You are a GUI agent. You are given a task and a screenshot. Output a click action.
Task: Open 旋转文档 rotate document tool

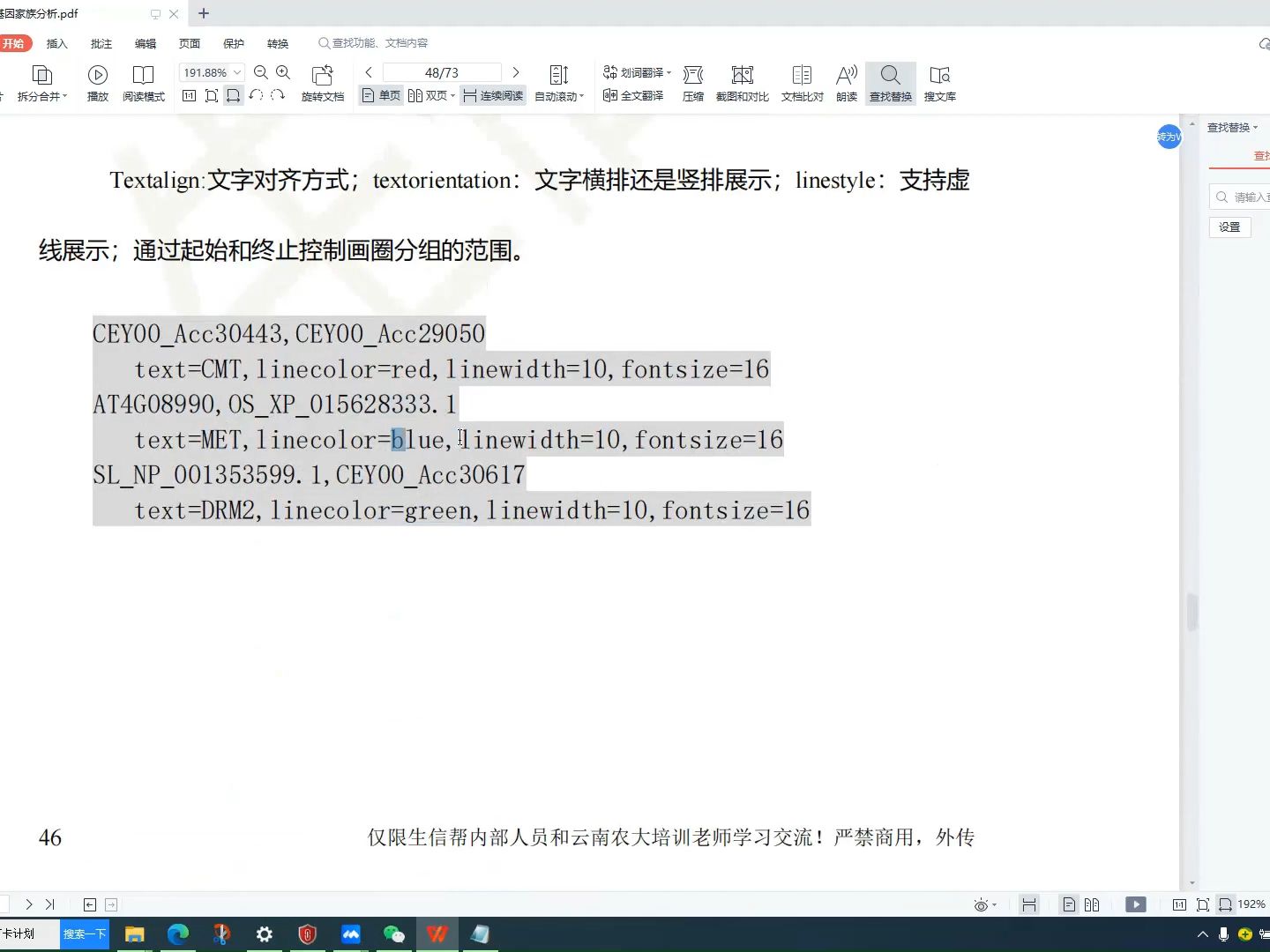(x=323, y=84)
